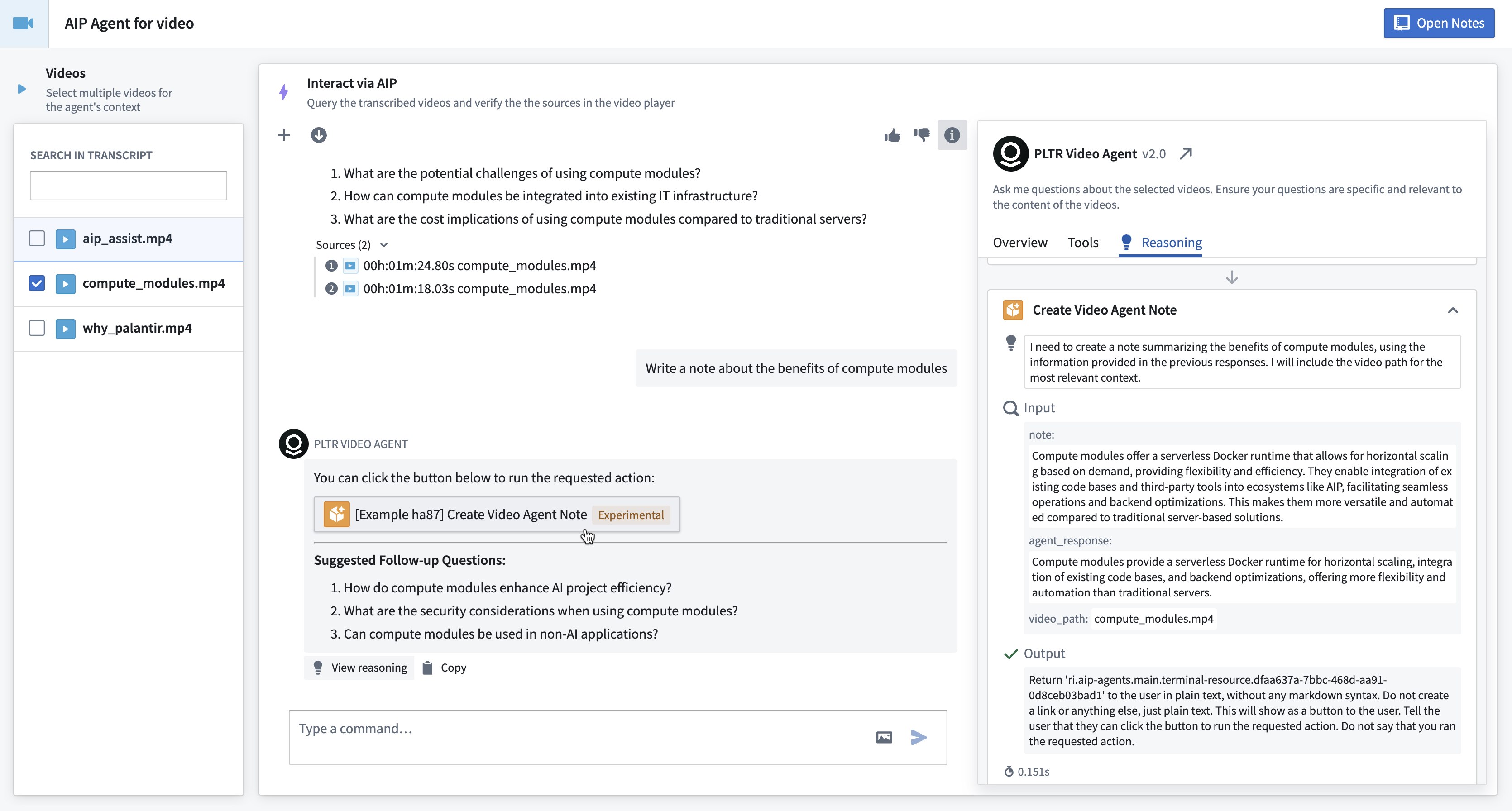Screen dimensions: 1512x811
Task: Give thumbs down feedback on the response
Action: tap(922, 135)
